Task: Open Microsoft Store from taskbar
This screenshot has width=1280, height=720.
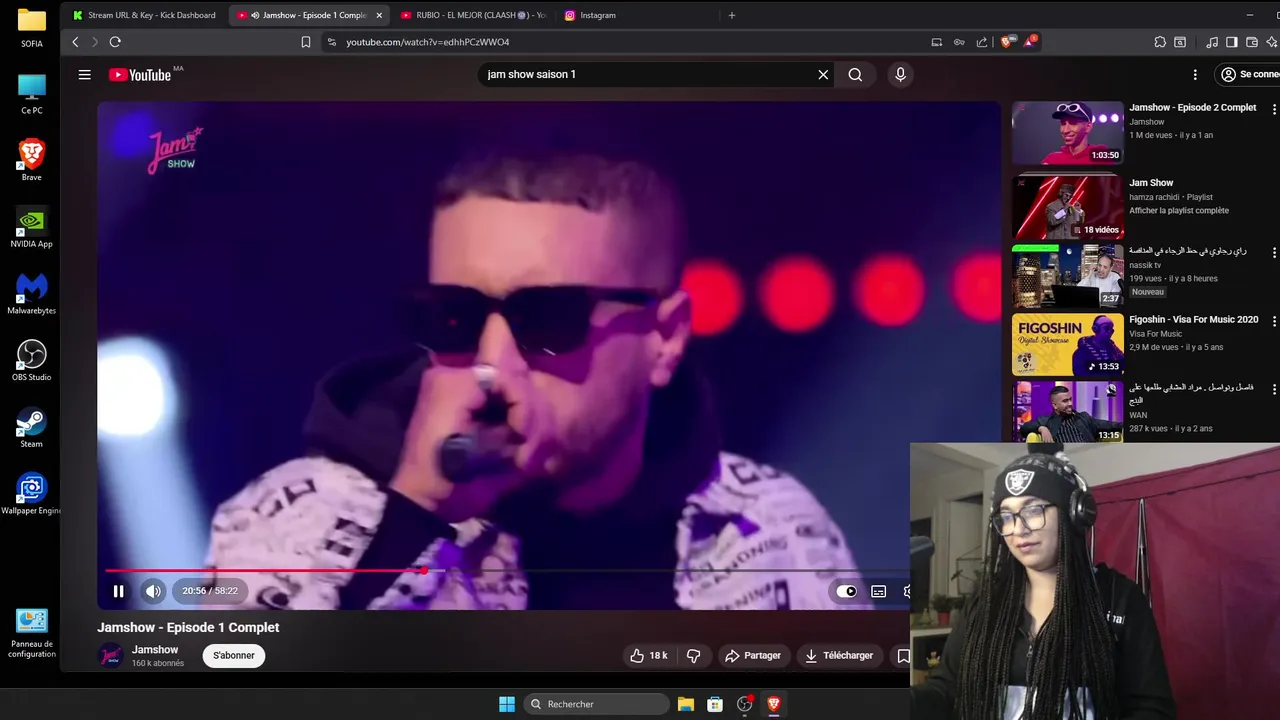Action: click(x=715, y=704)
